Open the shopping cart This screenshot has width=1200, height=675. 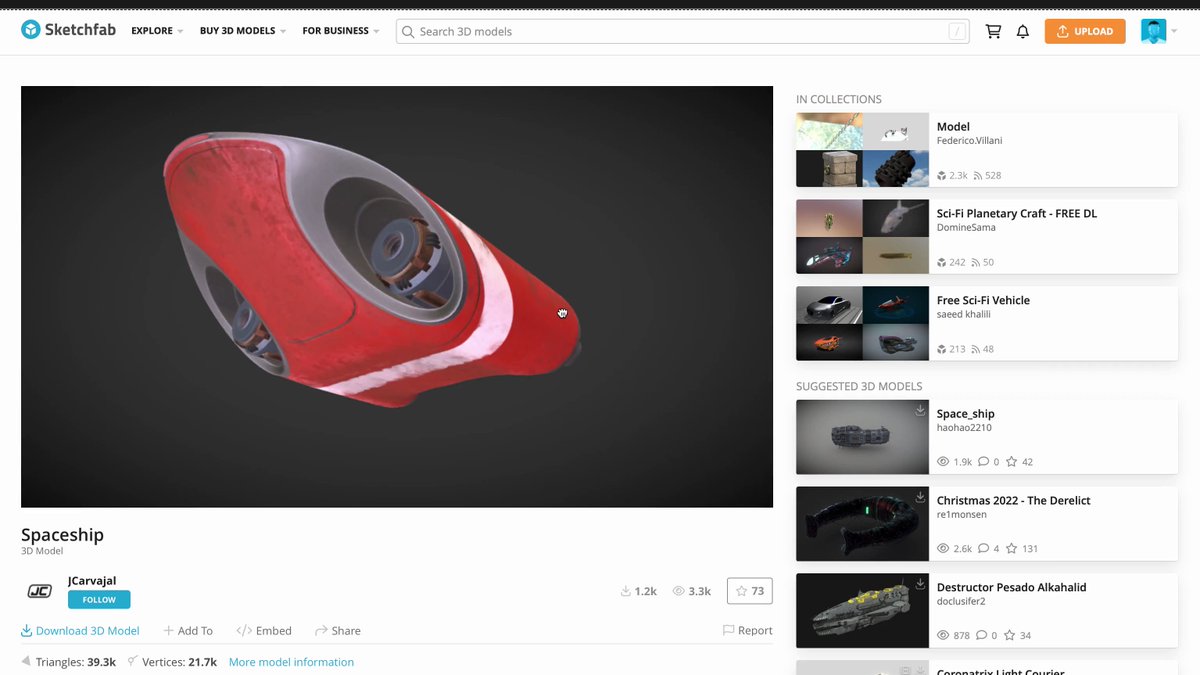tap(993, 31)
